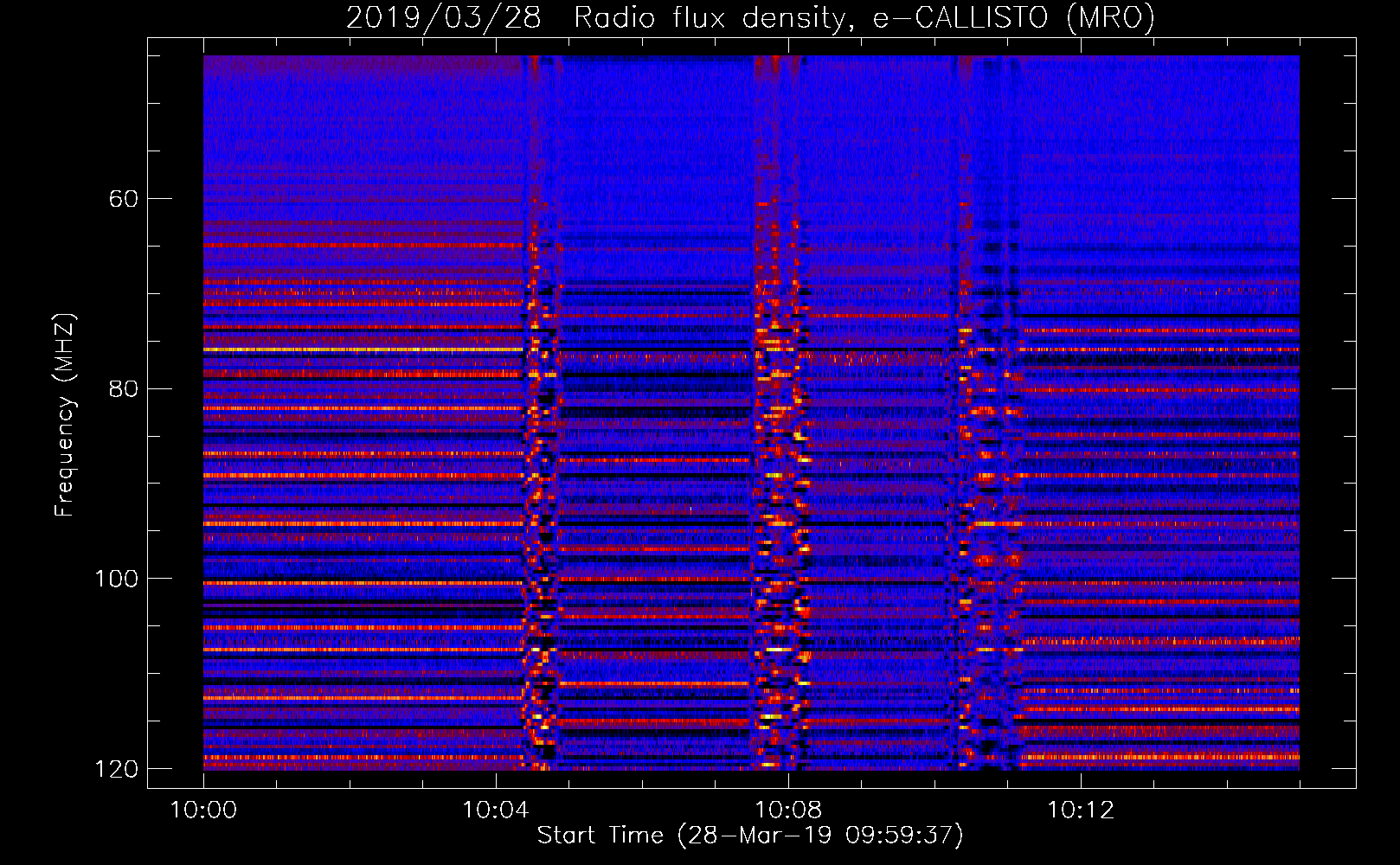
Task: Click the 100 frequency tick label
Action: 116,579
